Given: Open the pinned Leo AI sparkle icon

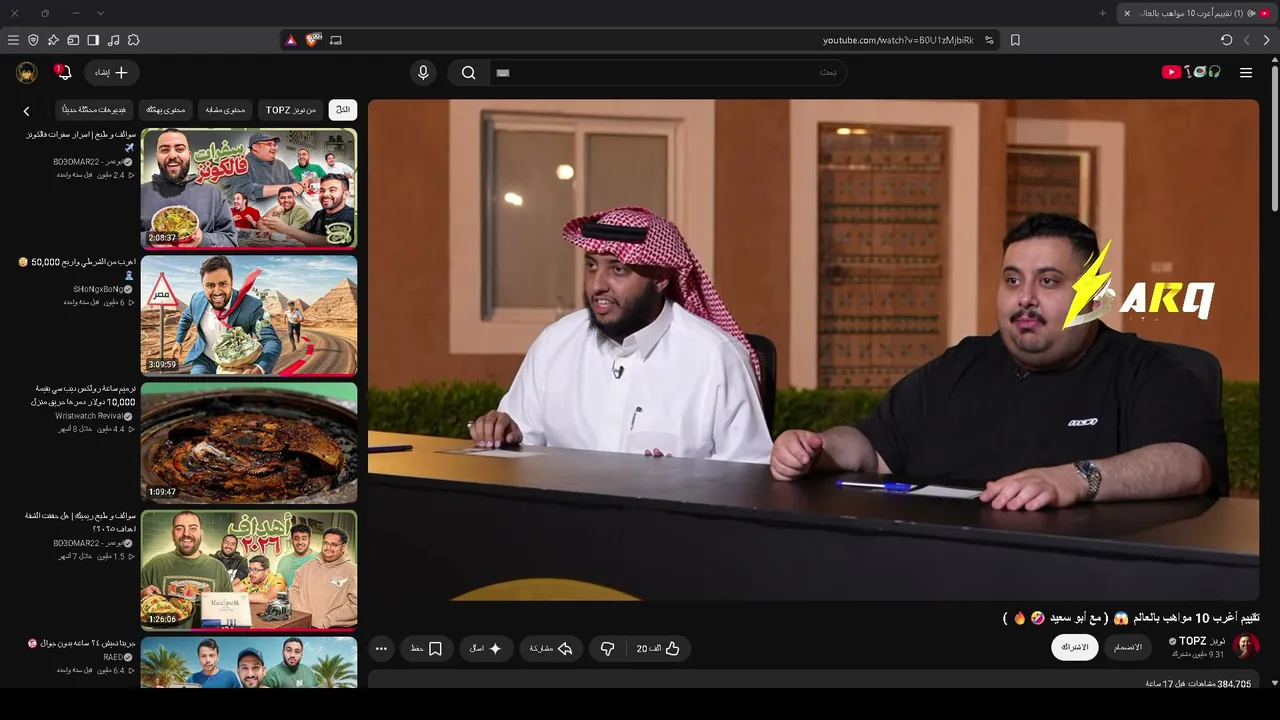Looking at the screenshot, I should 53,40.
